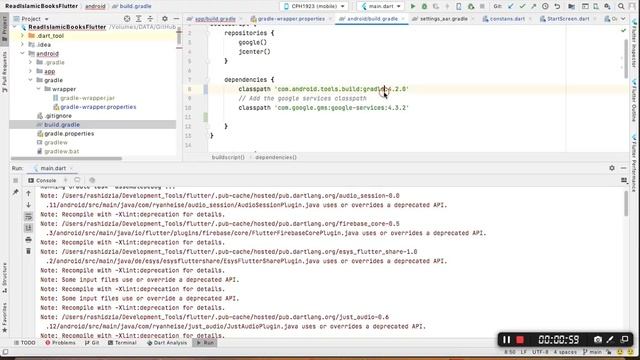
Task: Commit changes with Git checkmark icon
Action: [522, 6]
